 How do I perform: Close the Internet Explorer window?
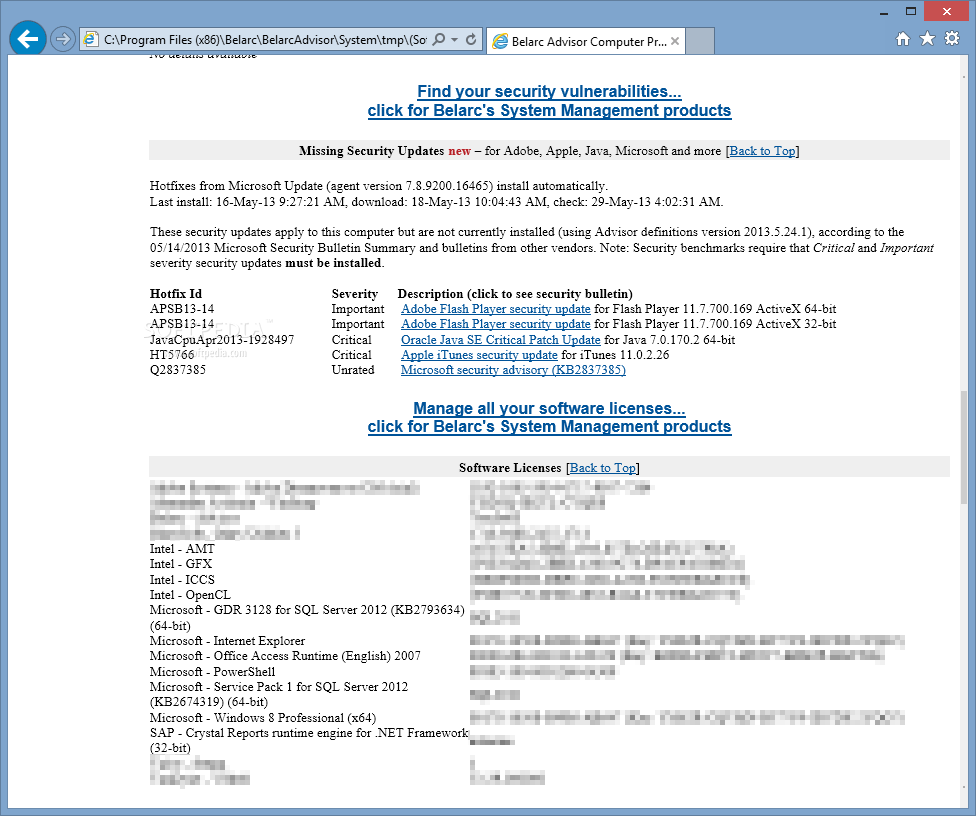[x=947, y=11]
